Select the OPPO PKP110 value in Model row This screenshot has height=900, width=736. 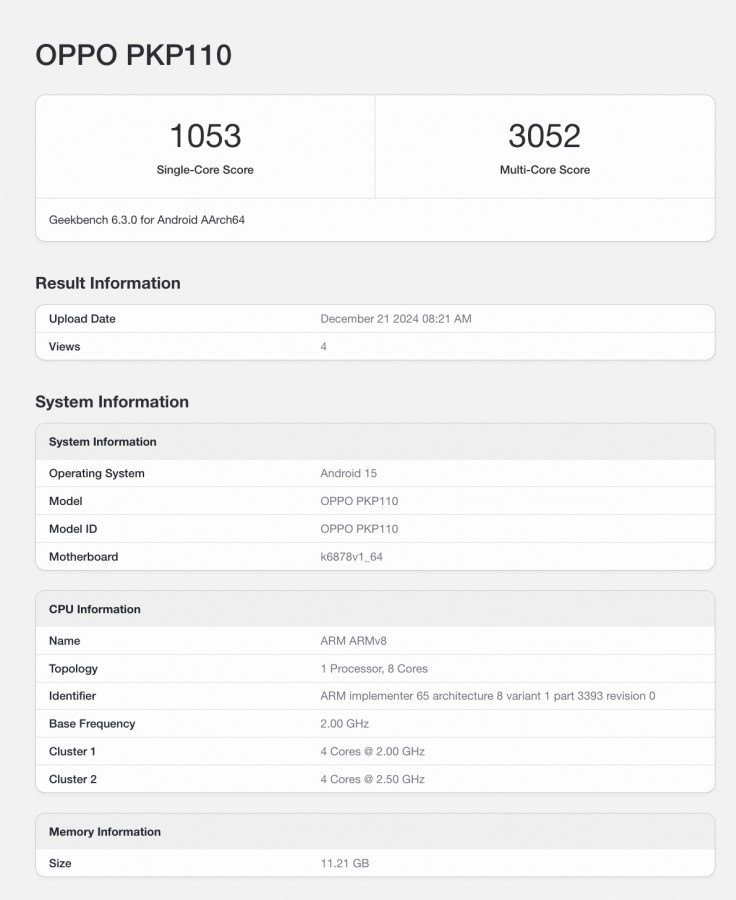pos(359,501)
